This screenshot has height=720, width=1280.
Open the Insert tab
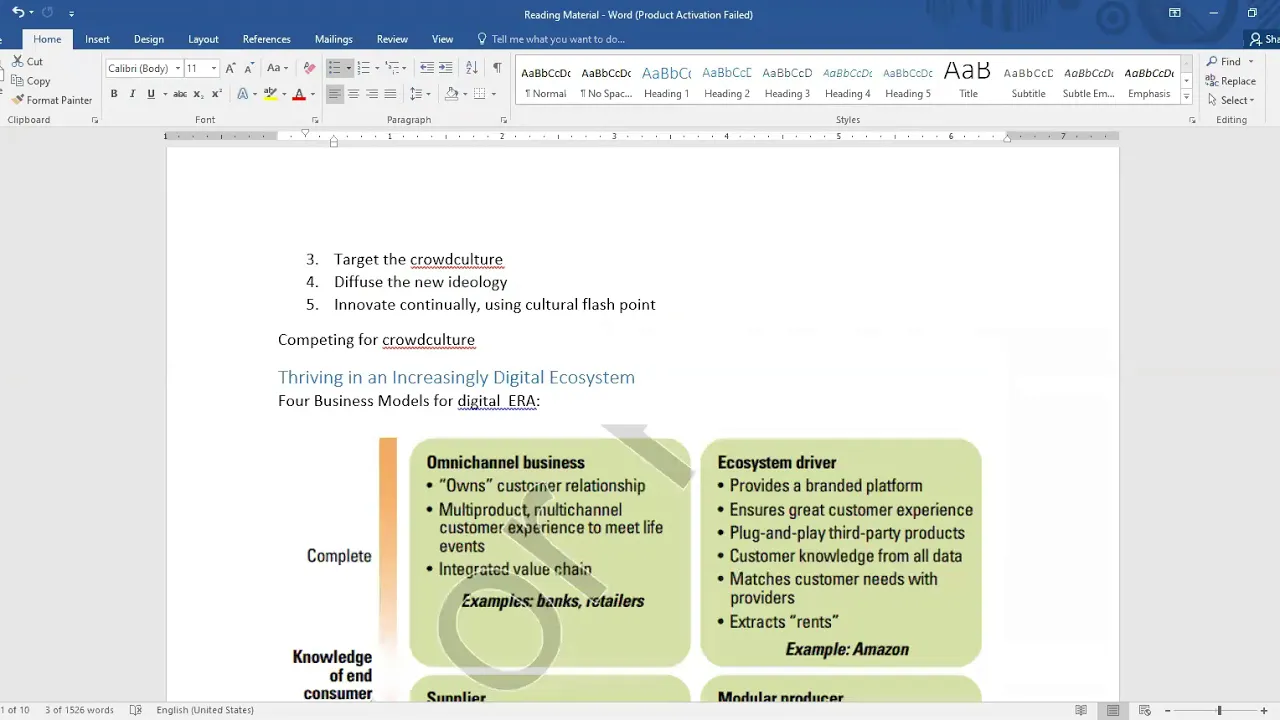(x=98, y=39)
